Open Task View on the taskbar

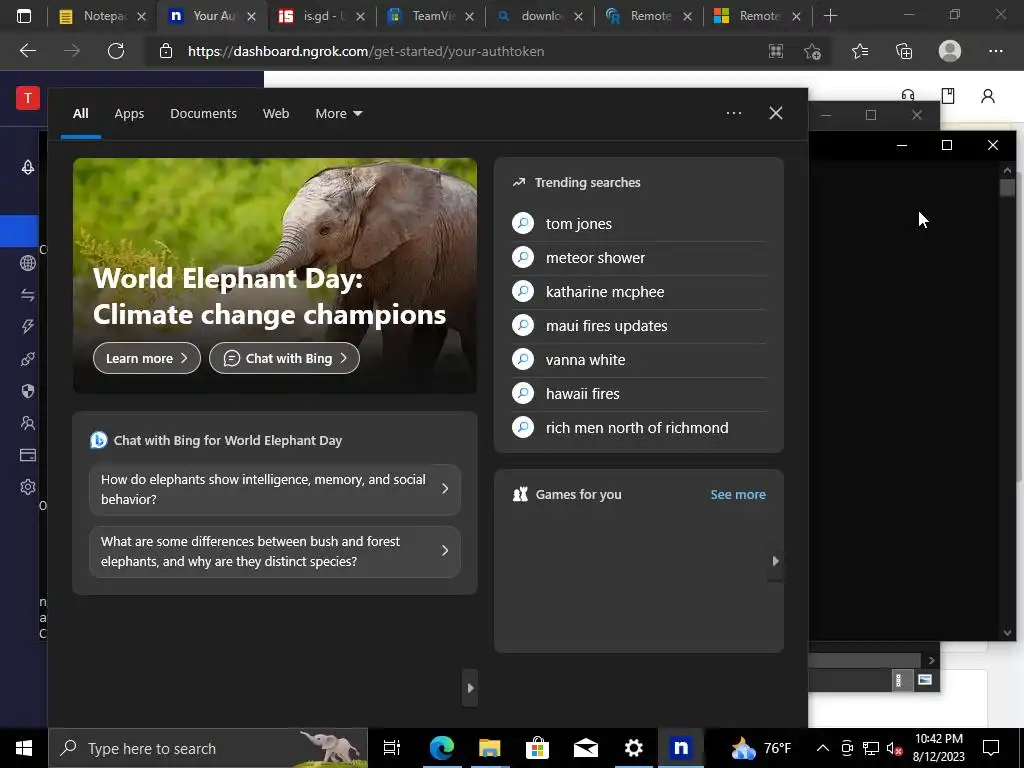tap(392, 748)
